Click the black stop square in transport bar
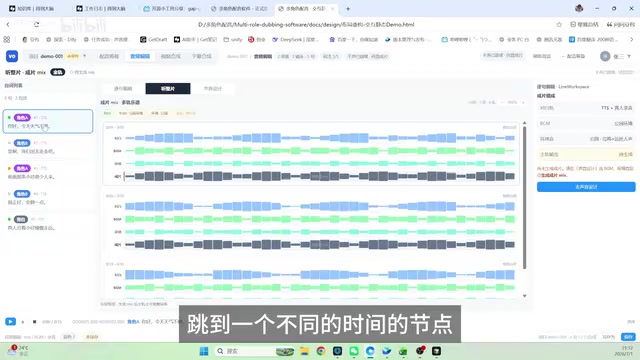This screenshot has height=360, width=640. [x=34, y=322]
